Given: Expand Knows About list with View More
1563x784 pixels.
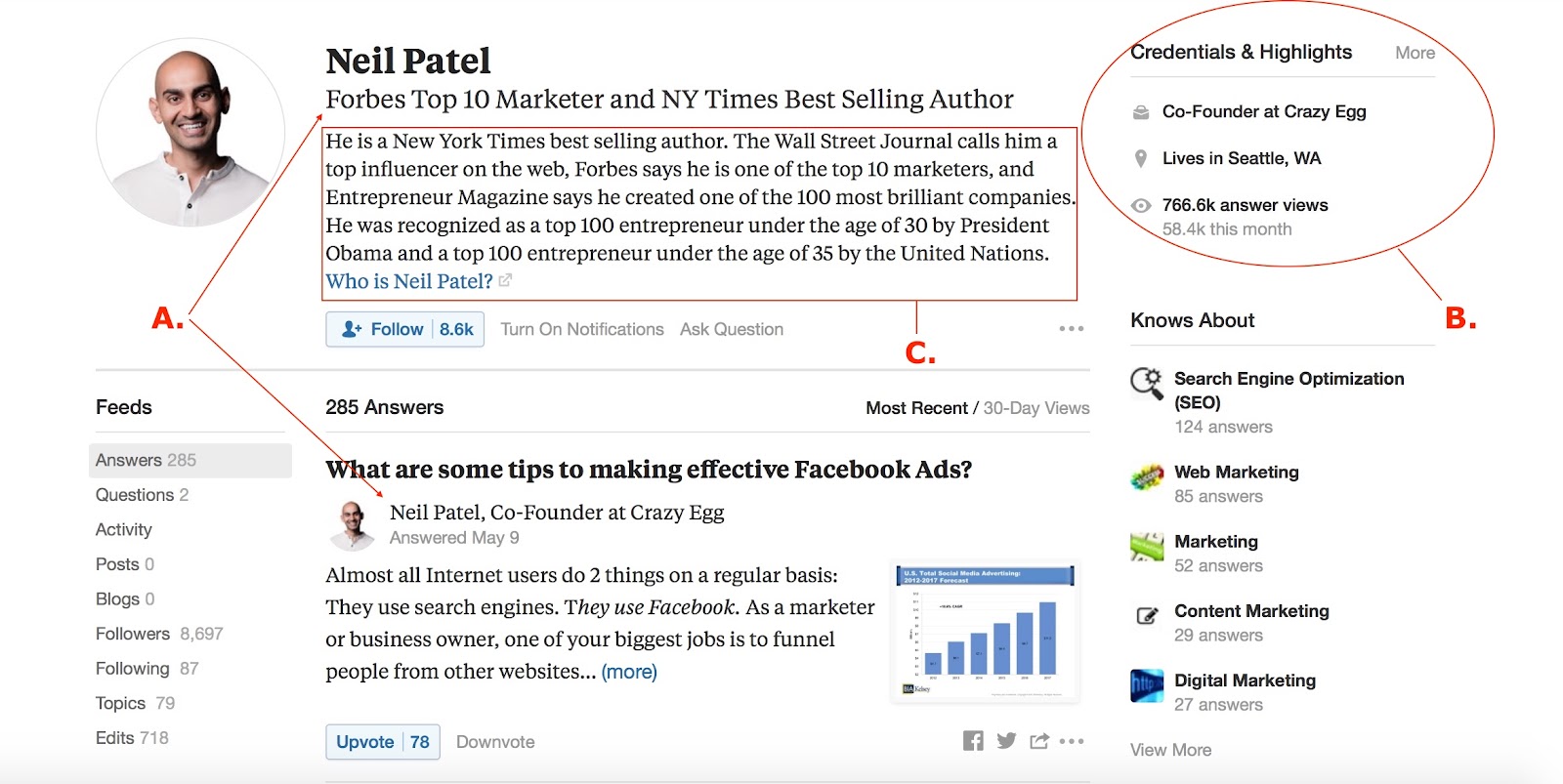Looking at the screenshot, I should (1170, 750).
